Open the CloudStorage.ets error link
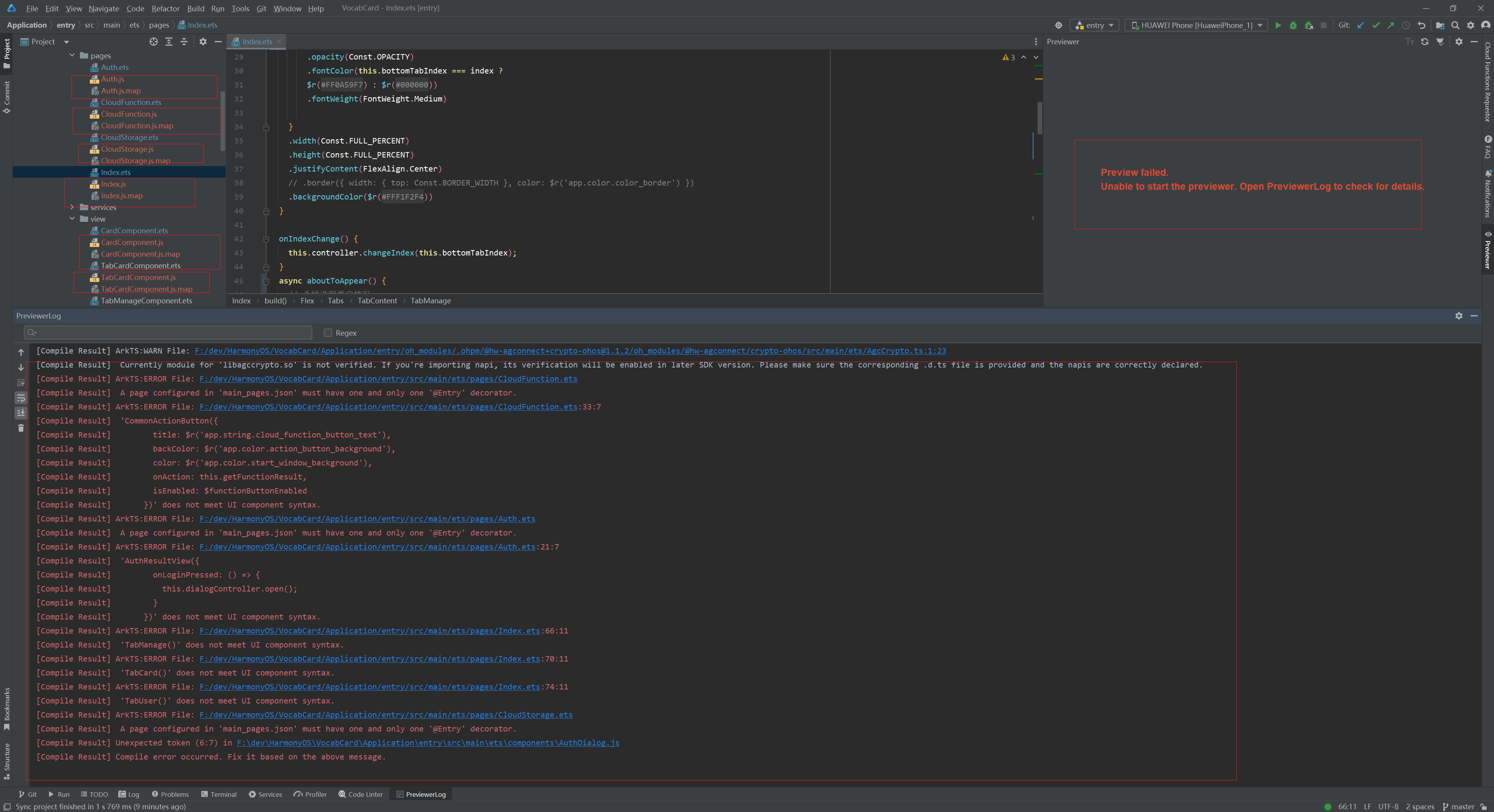The image size is (1494, 812). 386,715
